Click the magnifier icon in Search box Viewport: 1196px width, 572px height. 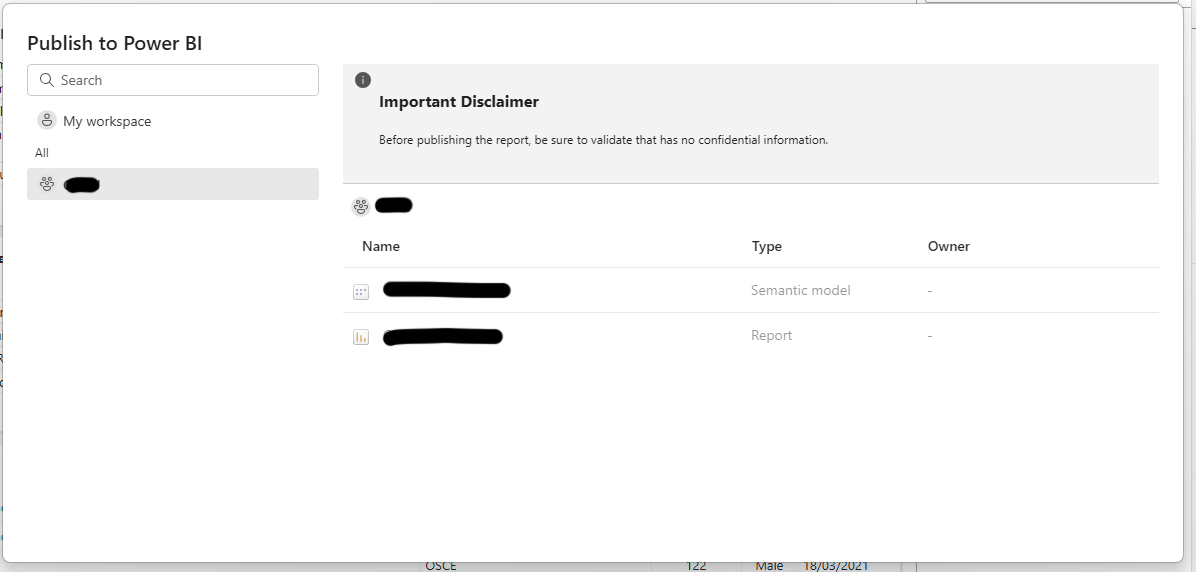47,80
